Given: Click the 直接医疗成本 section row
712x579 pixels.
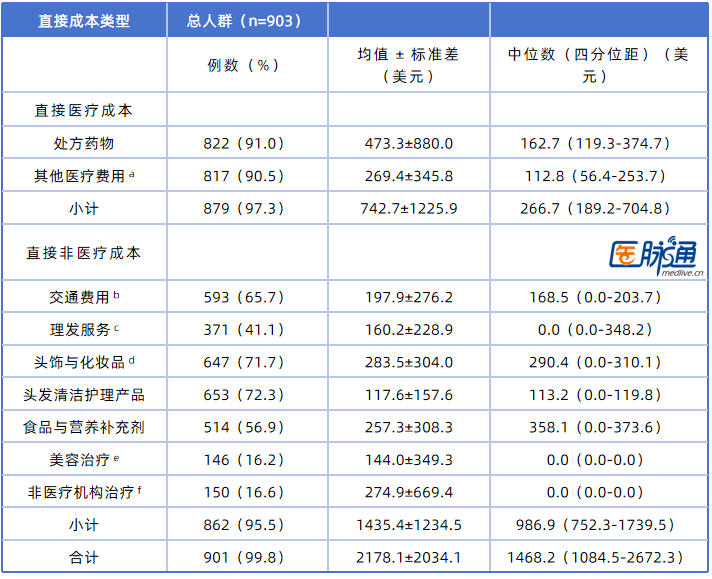Looking at the screenshot, I should (84, 111).
